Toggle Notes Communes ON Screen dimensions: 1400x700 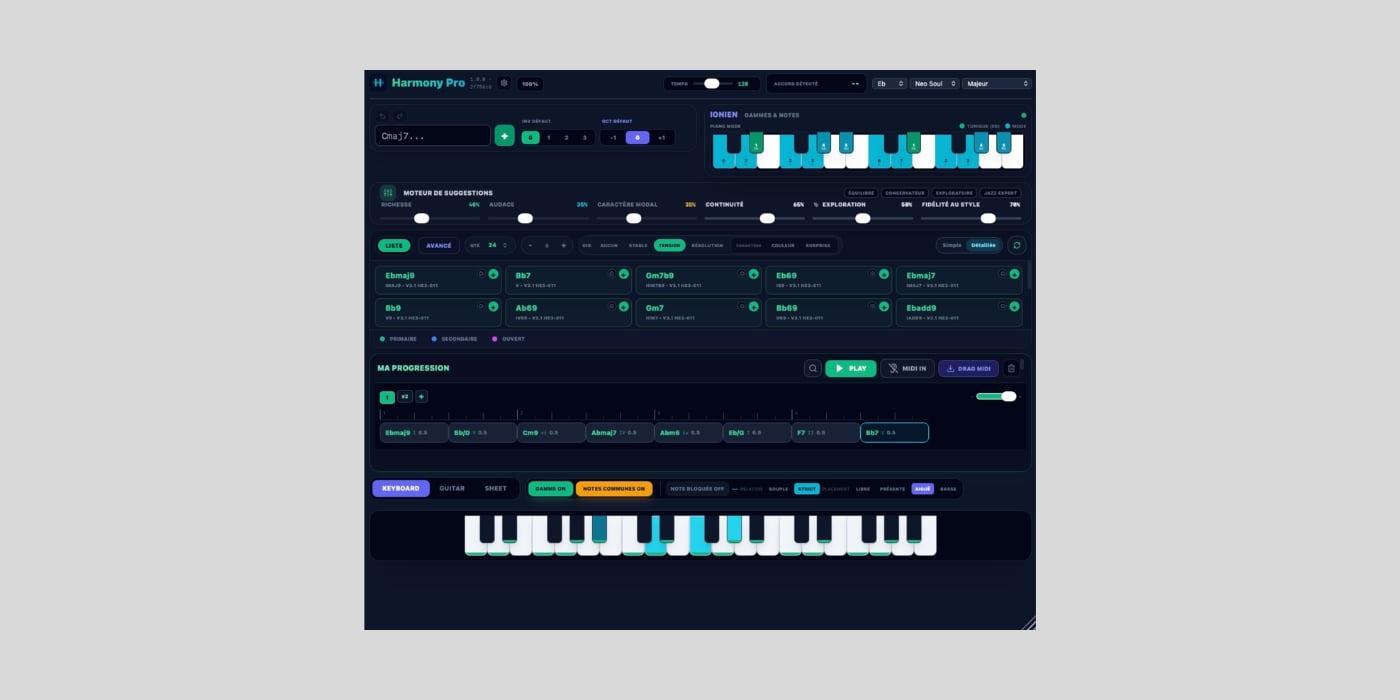tap(614, 489)
